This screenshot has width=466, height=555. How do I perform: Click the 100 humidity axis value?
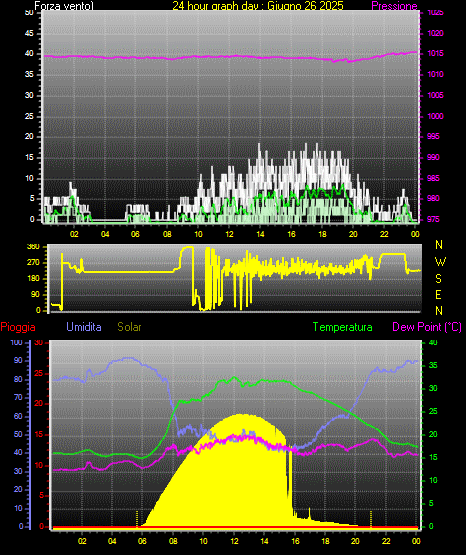tap(16, 342)
